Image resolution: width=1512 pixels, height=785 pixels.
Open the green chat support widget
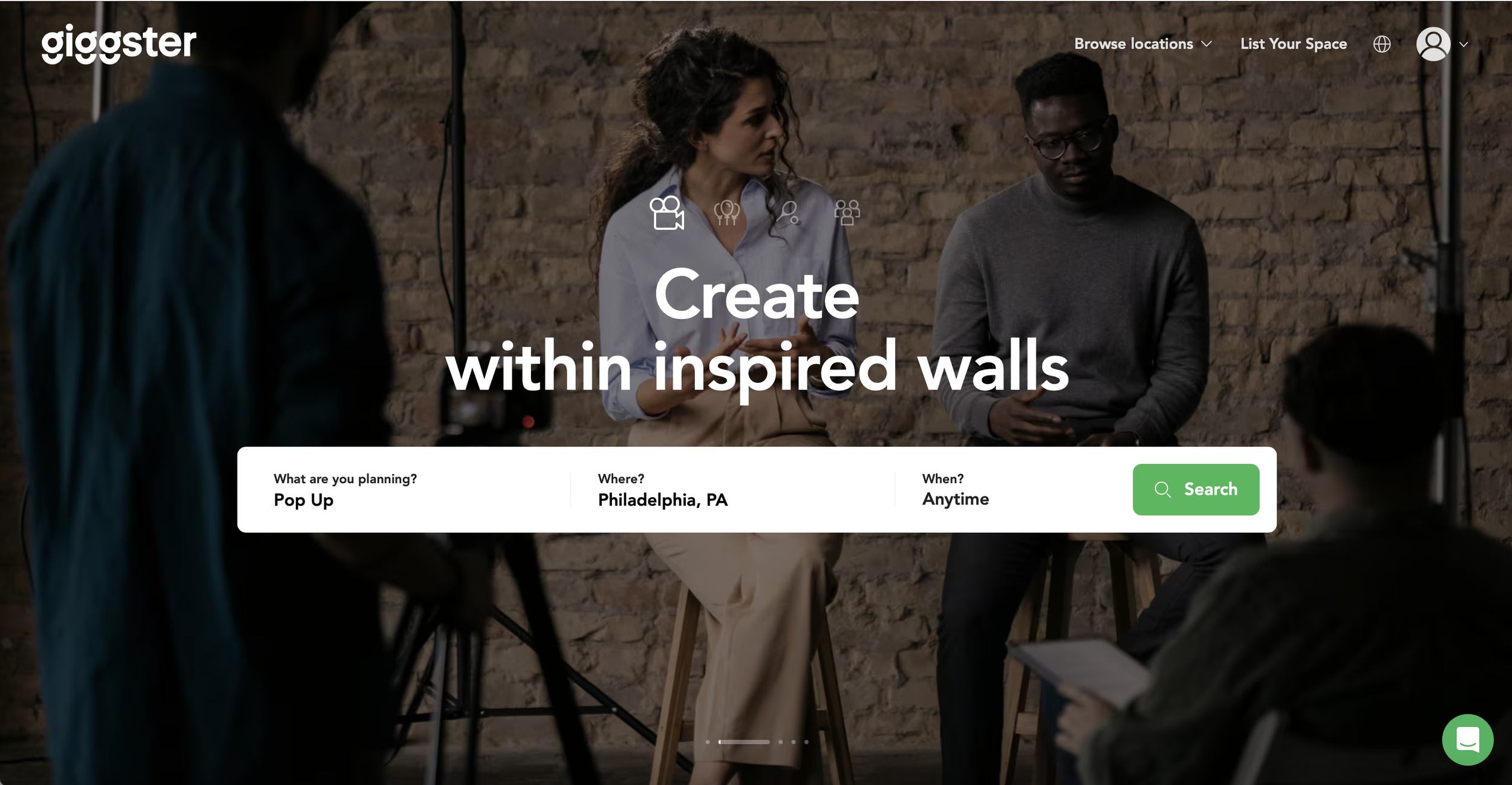coord(1467,740)
